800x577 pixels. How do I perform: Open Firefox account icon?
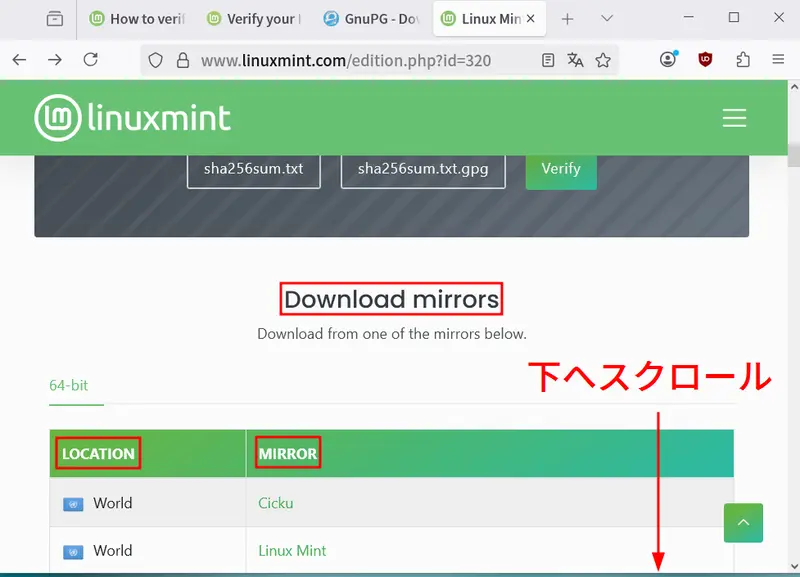coord(668,60)
